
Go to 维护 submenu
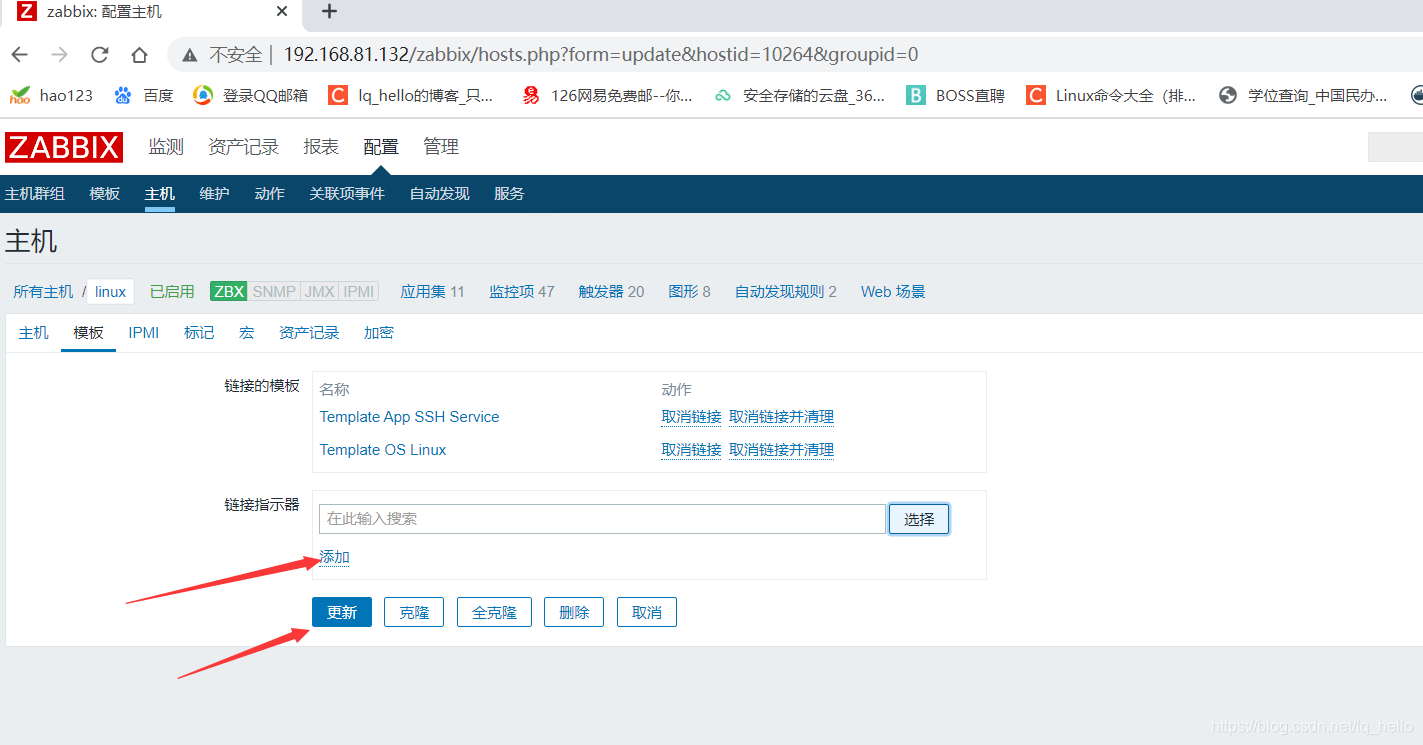[214, 194]
